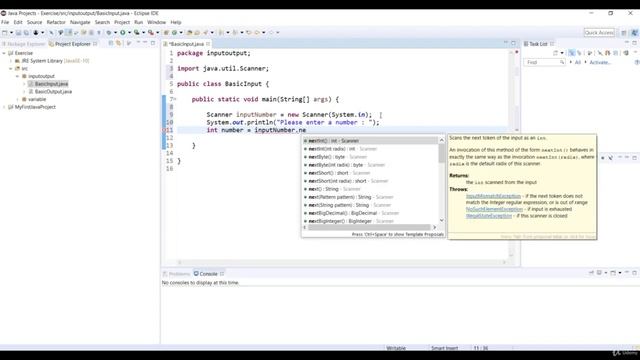
Task: Expand the variable package node
Action: 18,99
